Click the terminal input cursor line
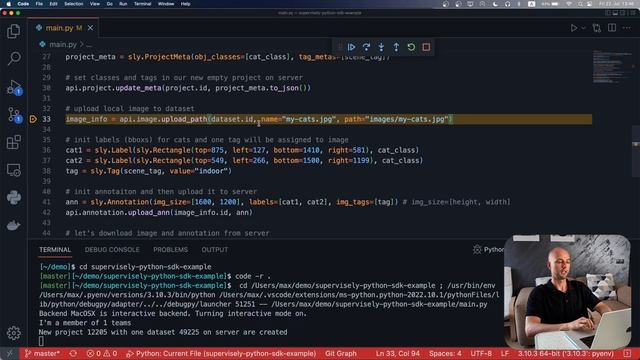The width and height of the screenshot is (640, 360). pos(41,341)
